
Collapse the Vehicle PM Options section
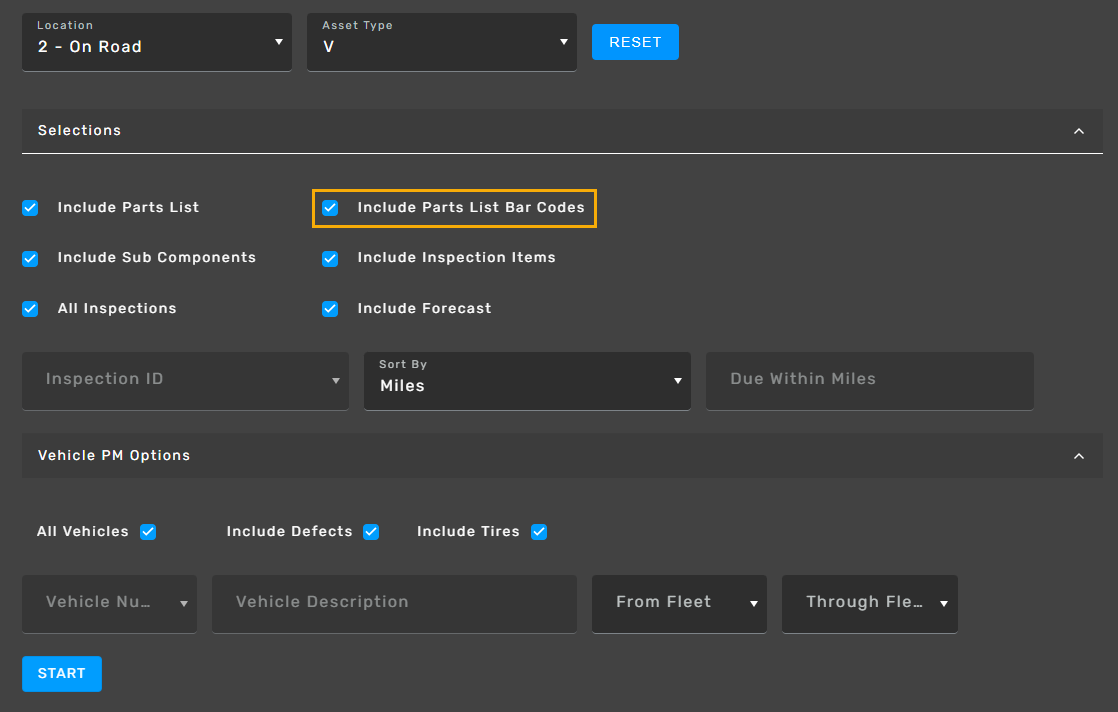(1079, 456)
